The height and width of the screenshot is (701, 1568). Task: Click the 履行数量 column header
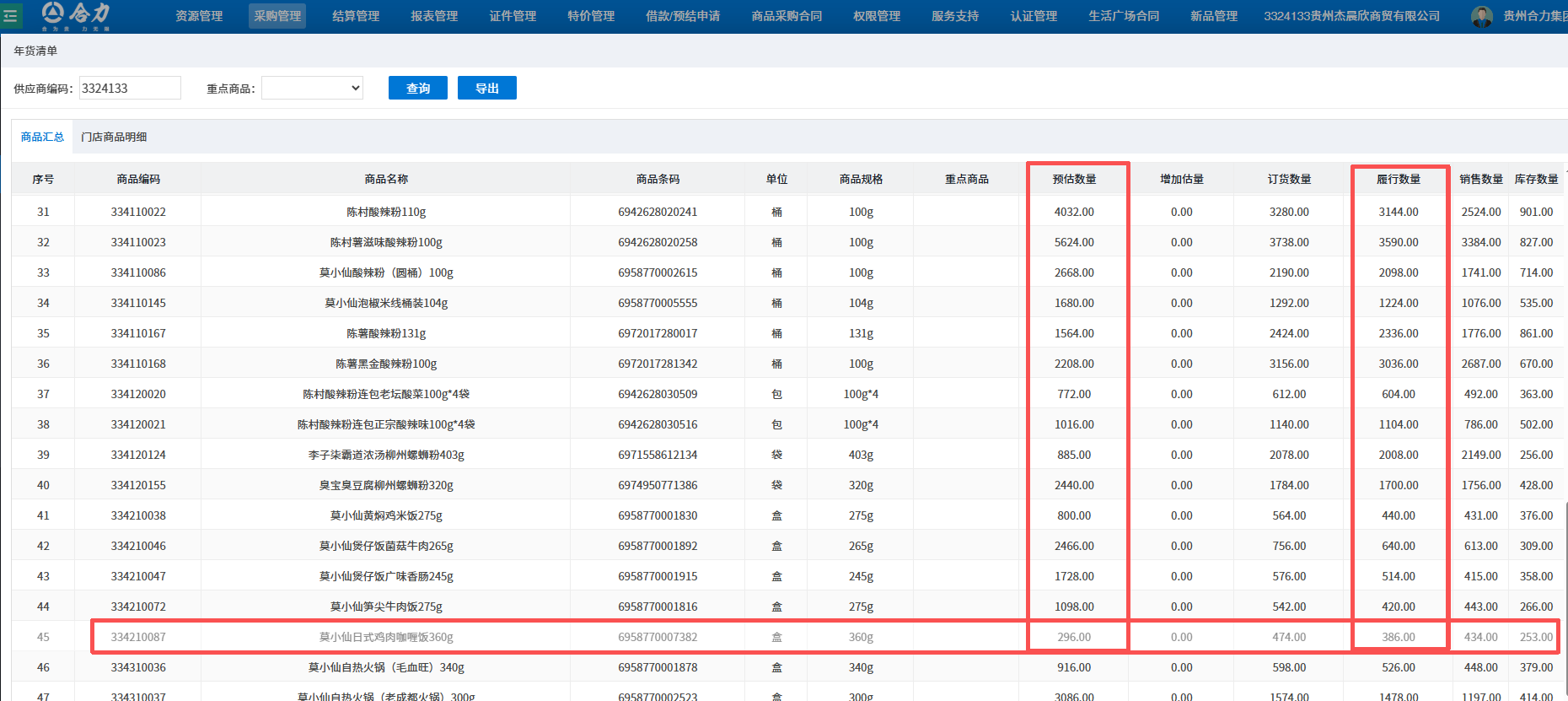[1399, 179]
